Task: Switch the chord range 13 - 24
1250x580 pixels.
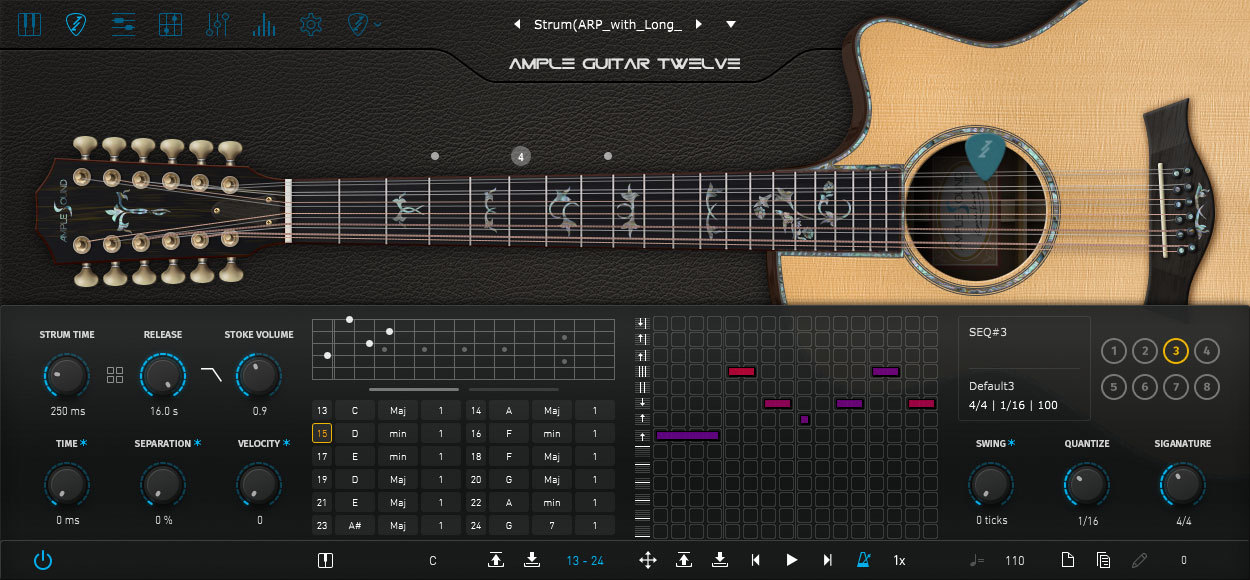Action: tap(585, 561)
